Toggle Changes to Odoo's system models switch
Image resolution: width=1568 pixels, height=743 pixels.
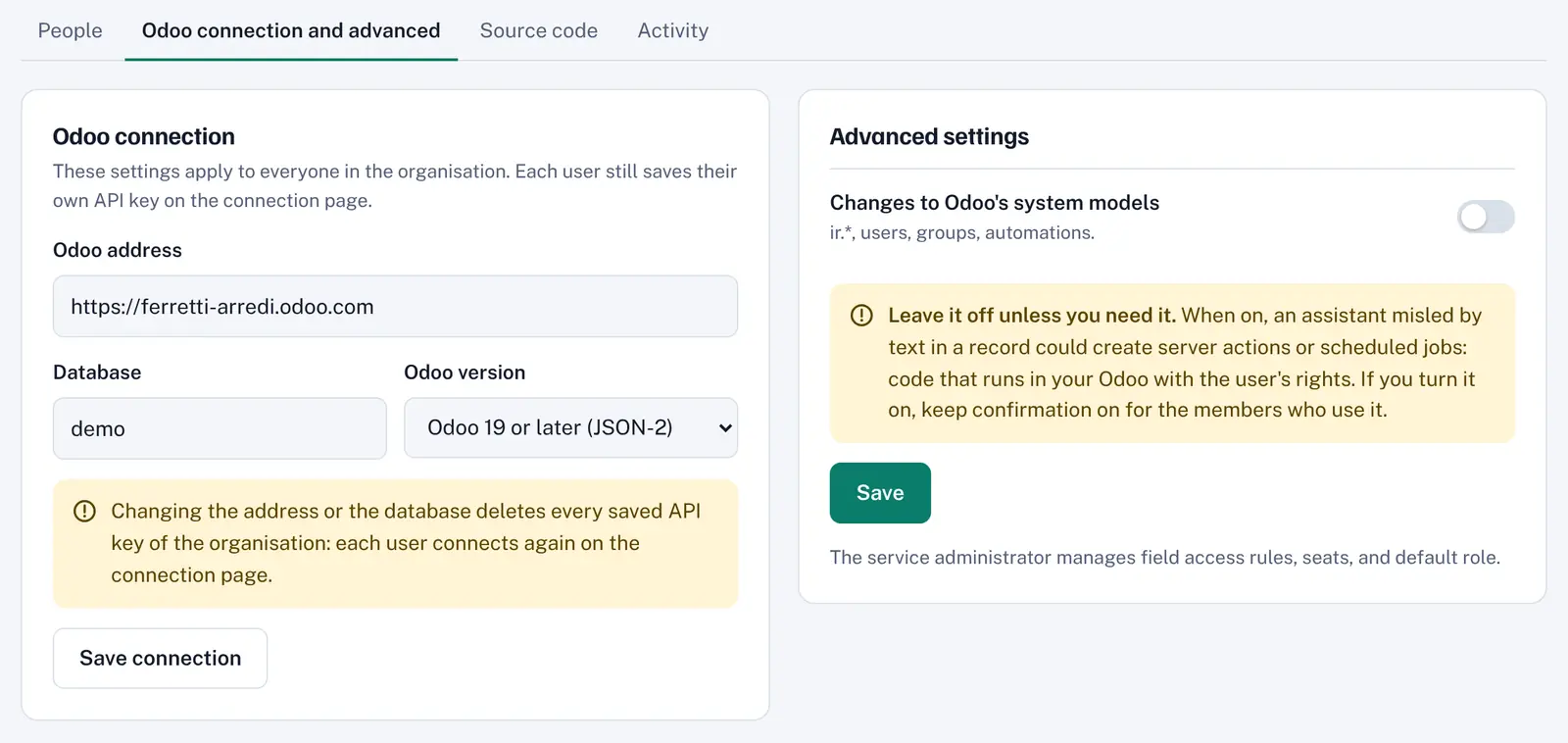click(x=1486, y=217)
